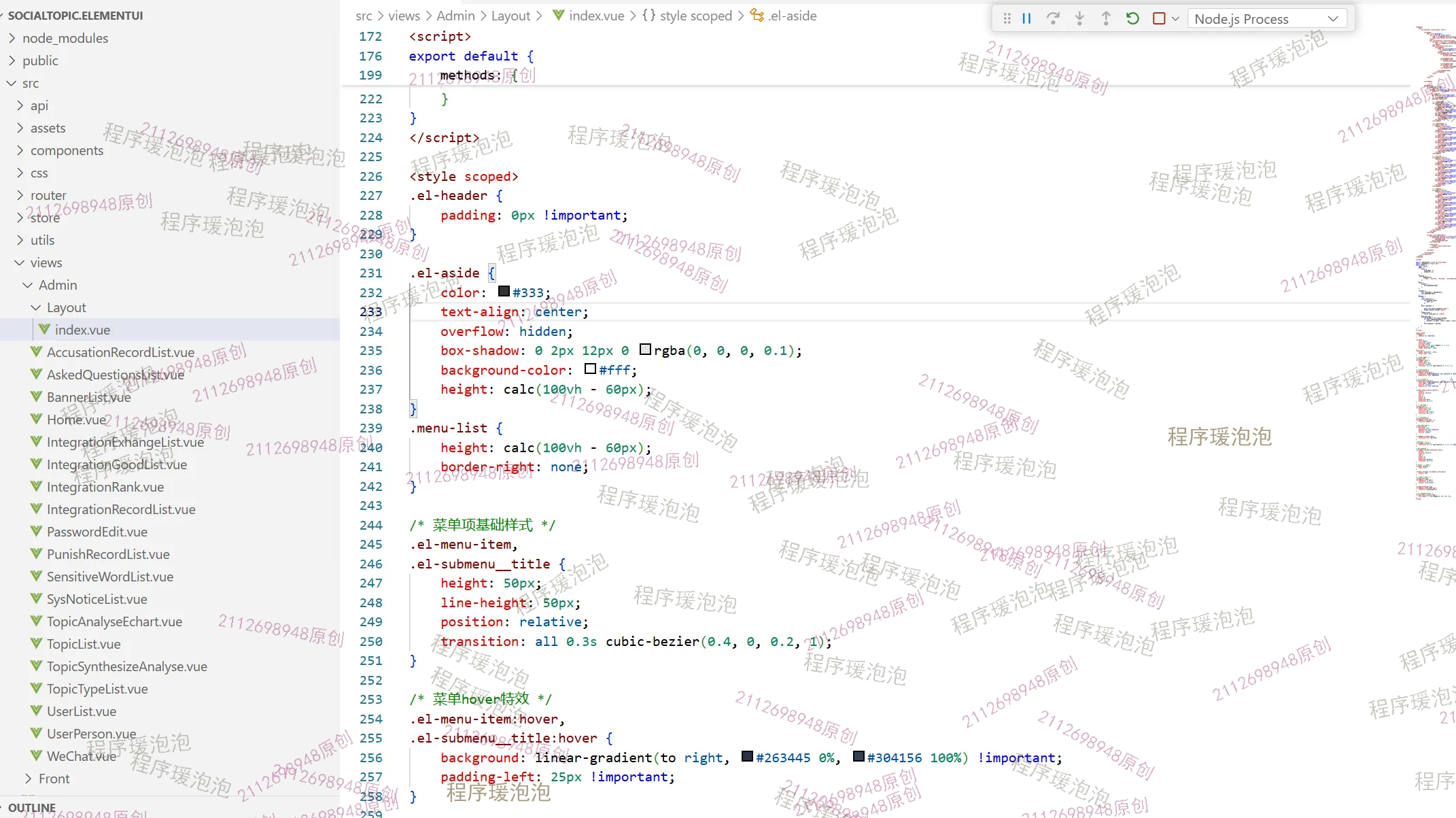This screenshot has height=818, width=1456.
Task: Click the Step Out debug icon
Action: (1106, 19)
